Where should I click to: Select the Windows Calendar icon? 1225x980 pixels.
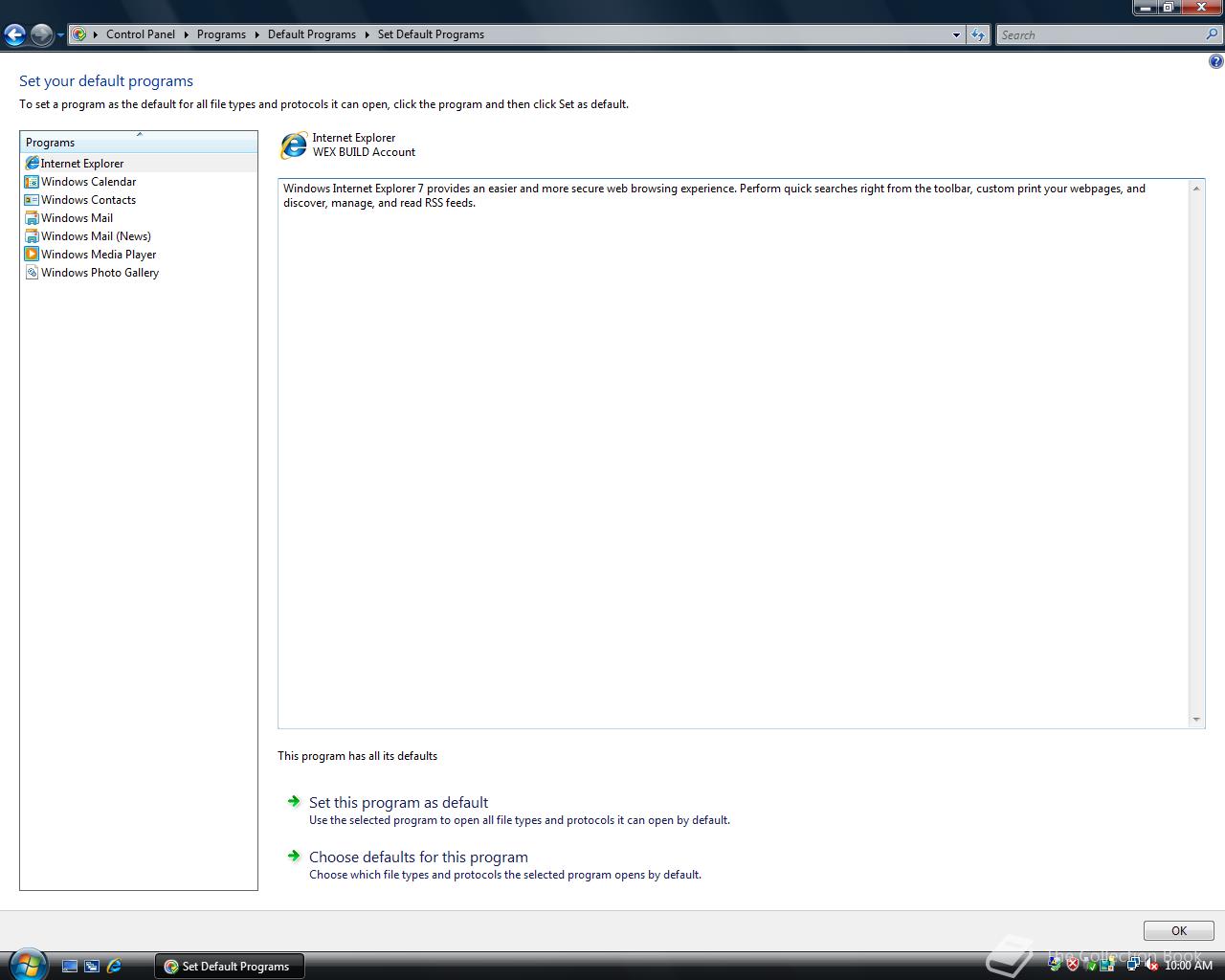tap(32, 182)
